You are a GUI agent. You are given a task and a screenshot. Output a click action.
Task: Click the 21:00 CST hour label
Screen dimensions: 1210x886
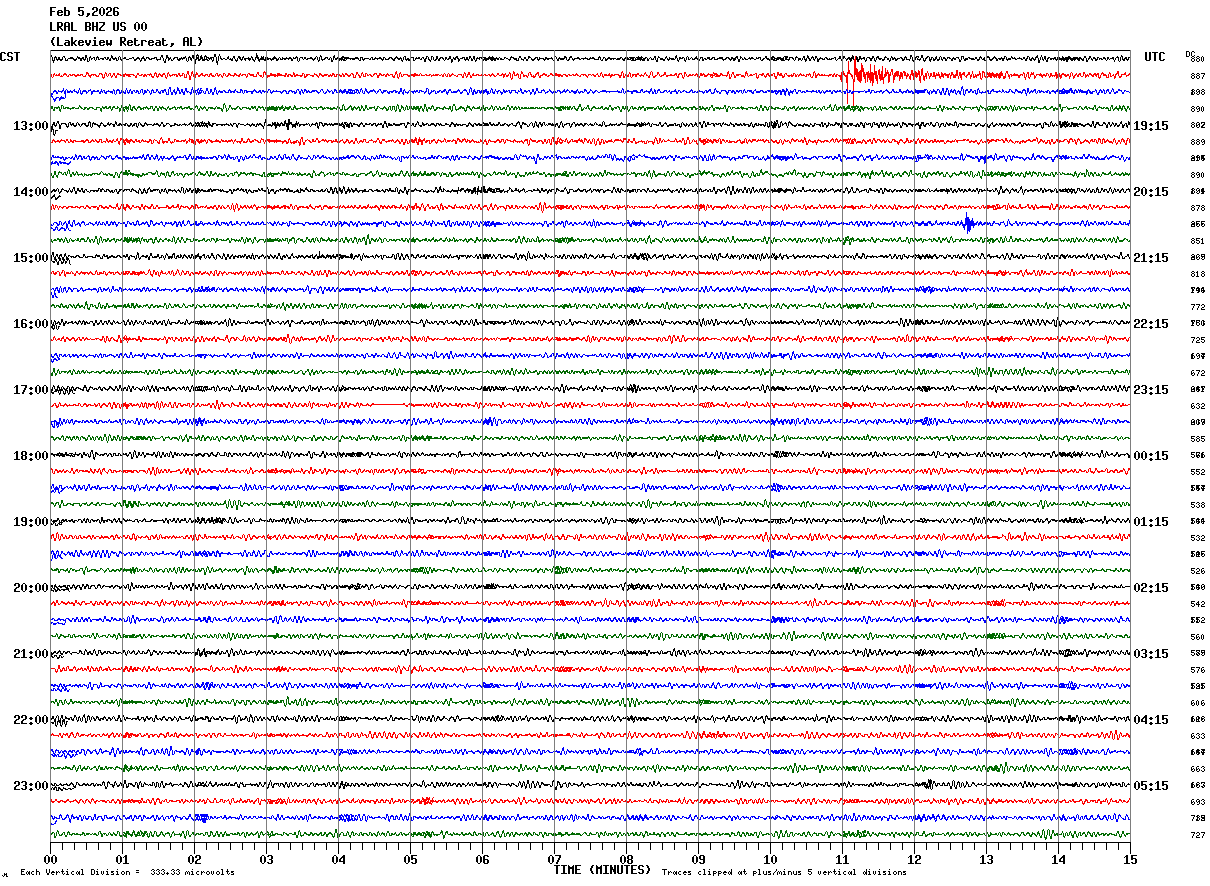coord(31,654)
